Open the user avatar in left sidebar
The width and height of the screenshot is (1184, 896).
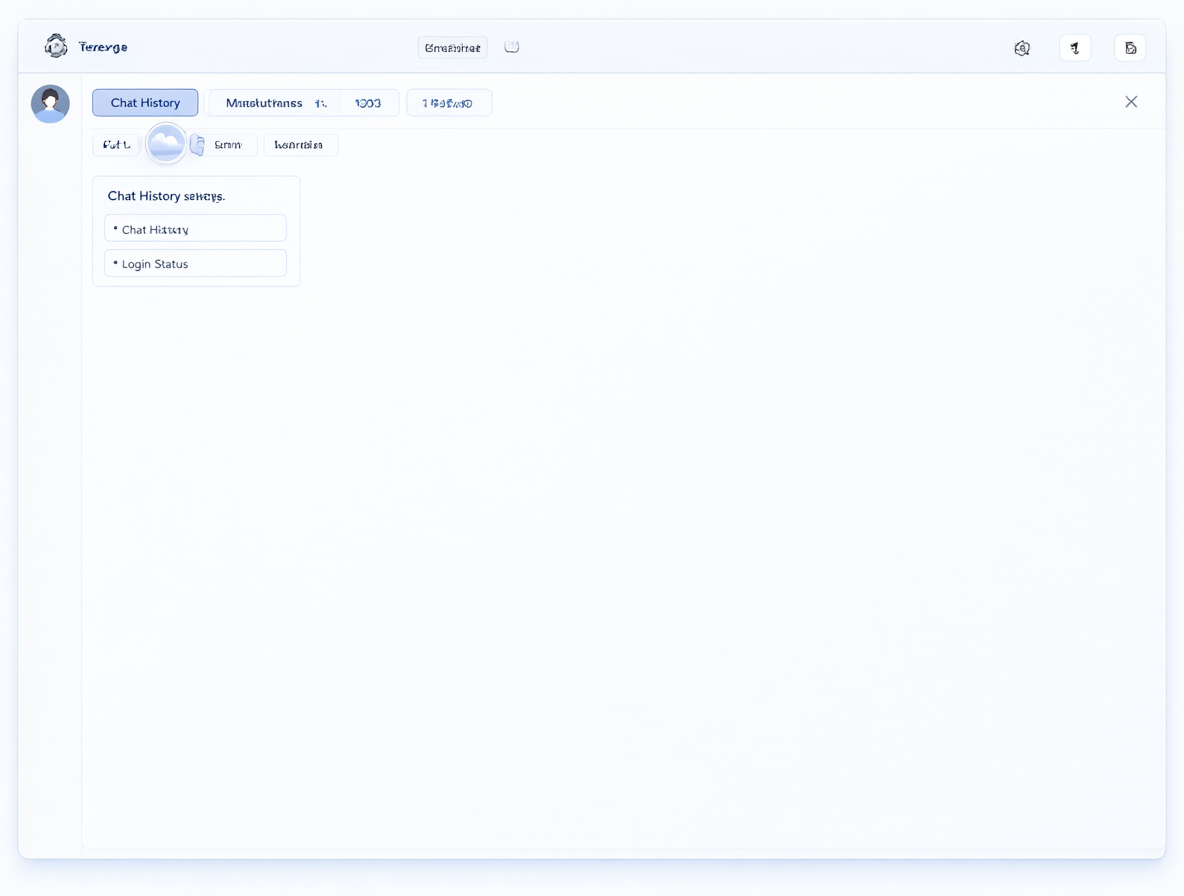coord(51,103)
